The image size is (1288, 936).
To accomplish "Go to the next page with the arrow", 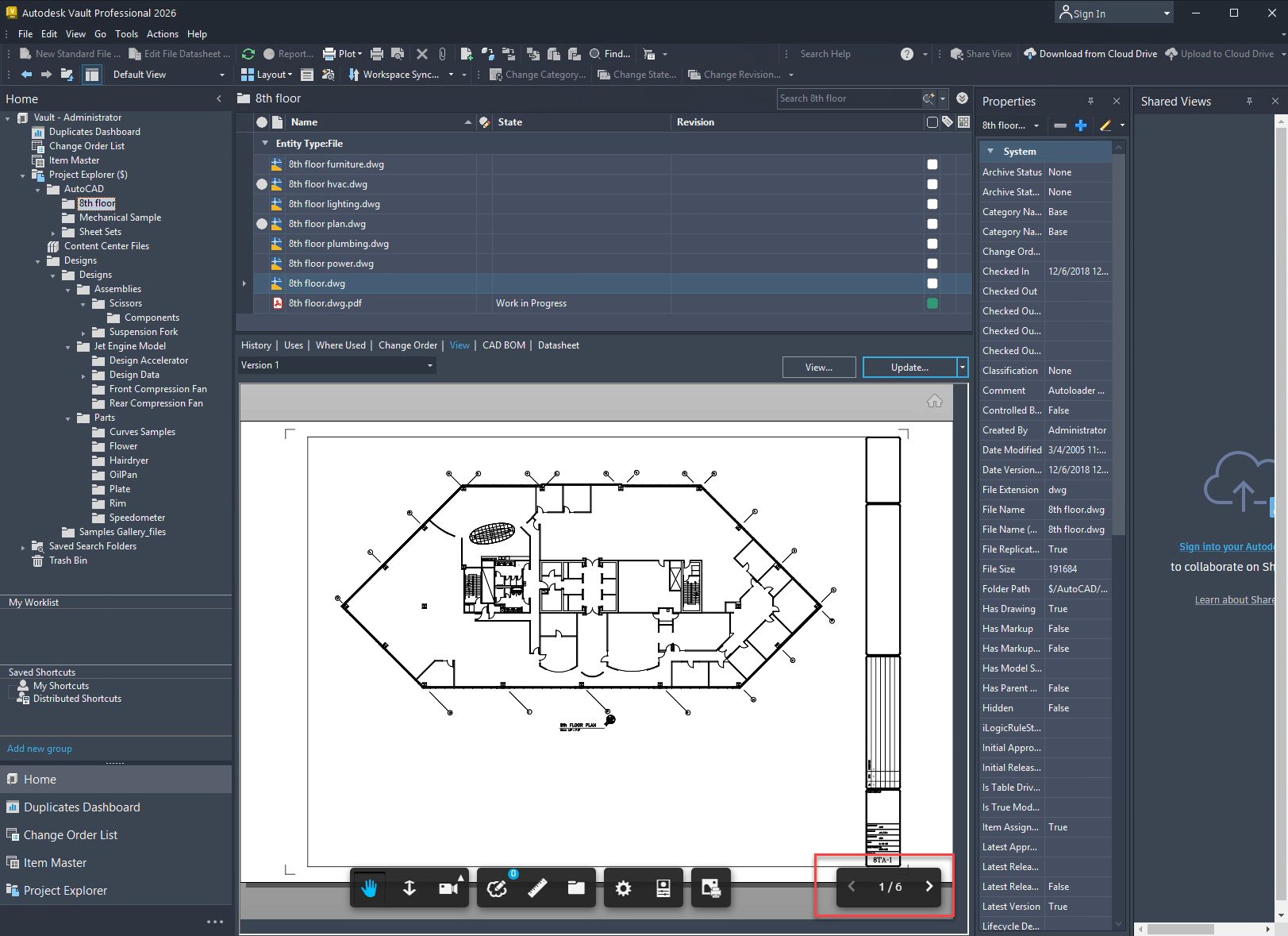I will [929, 887].
